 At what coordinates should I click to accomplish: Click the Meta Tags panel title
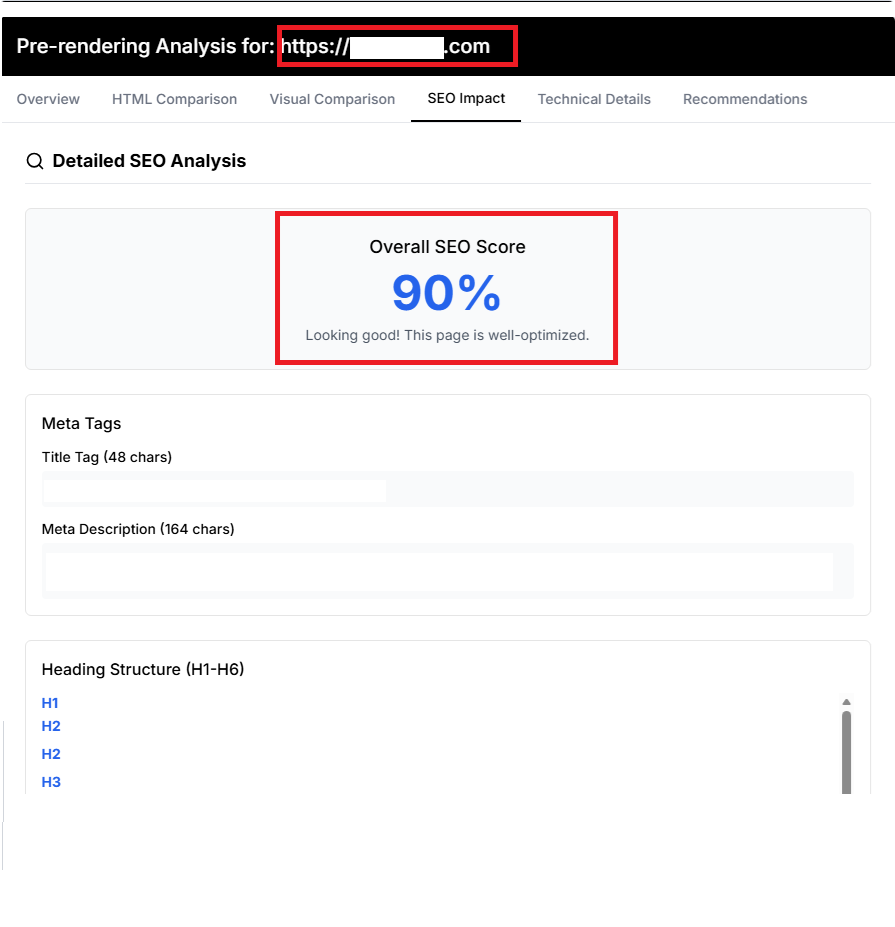(81, 423)
